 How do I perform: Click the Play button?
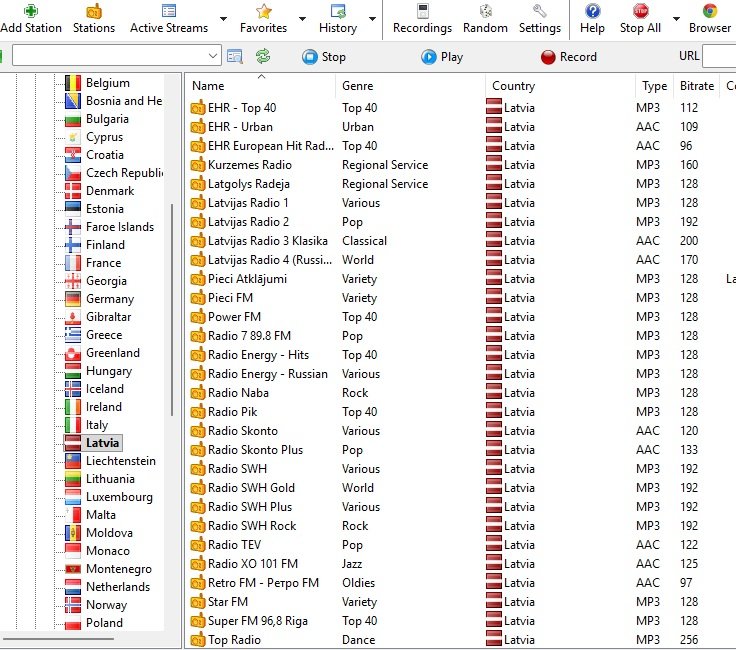click(442, 57)
